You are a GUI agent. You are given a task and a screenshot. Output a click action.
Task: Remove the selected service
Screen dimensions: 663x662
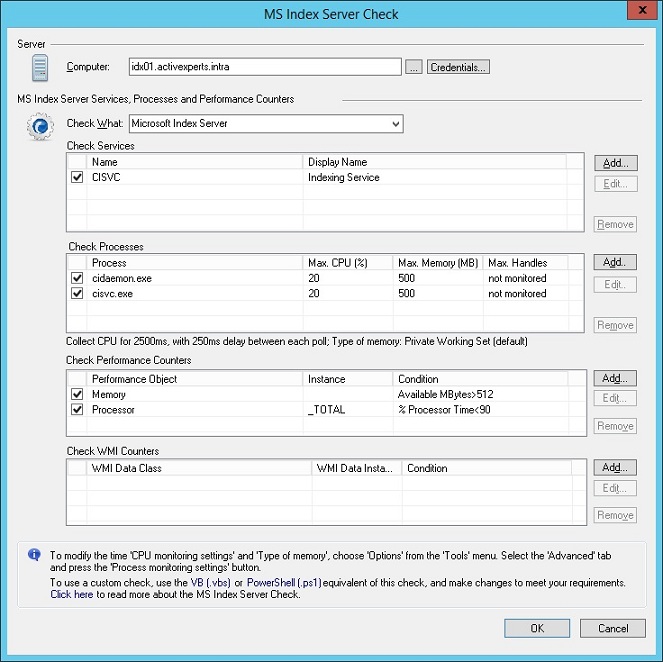click(615, 224)
